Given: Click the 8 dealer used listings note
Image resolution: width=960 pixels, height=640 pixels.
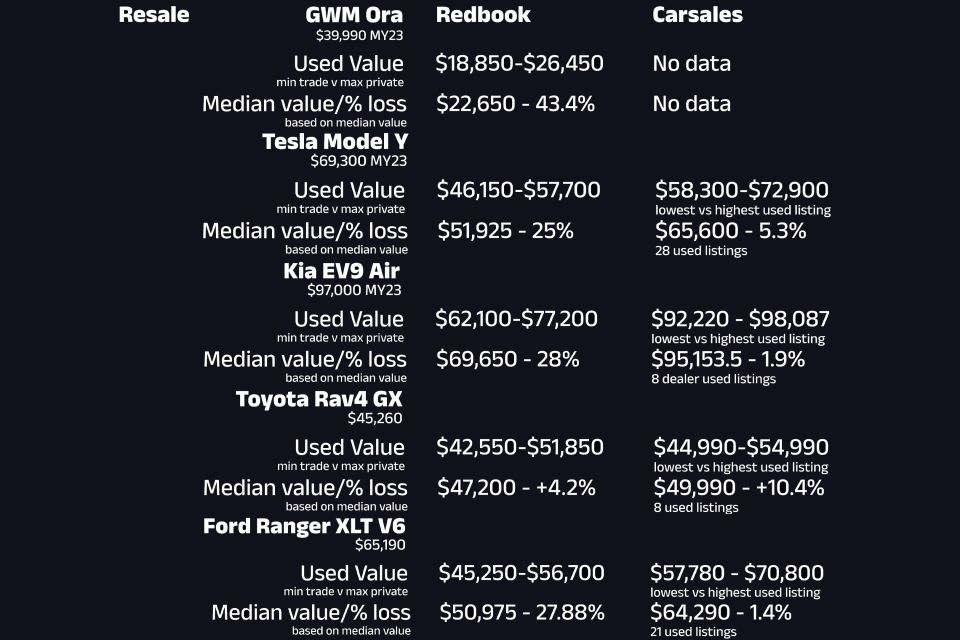Looking at the screenshot, I should click(713, 379).
